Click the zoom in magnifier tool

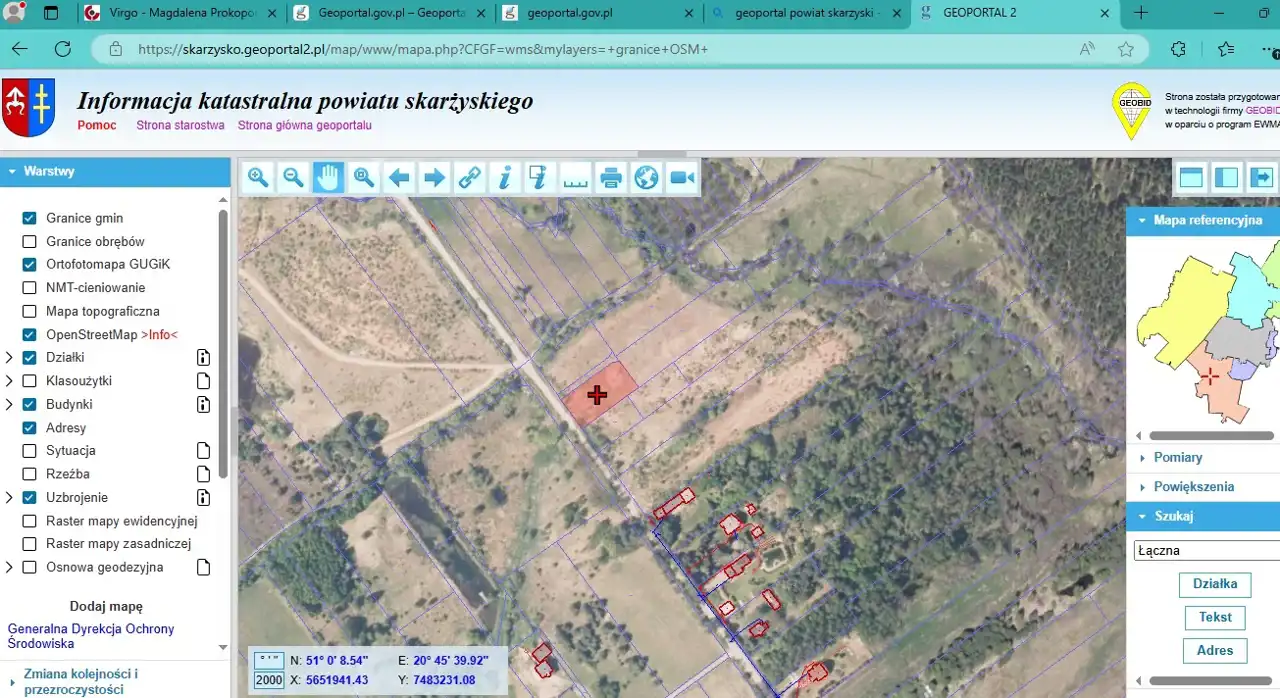(x=258, y=178)
